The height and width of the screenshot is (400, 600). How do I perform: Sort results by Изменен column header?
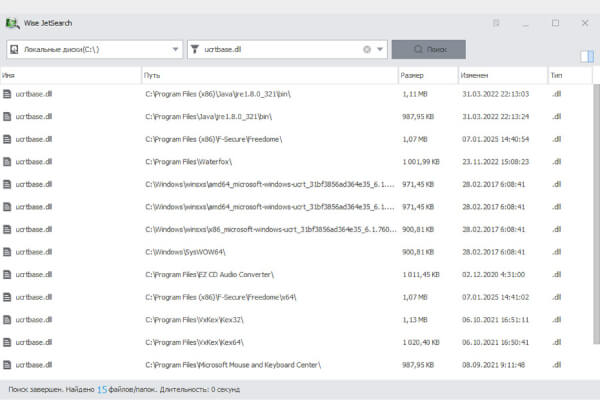click(500, 75)
